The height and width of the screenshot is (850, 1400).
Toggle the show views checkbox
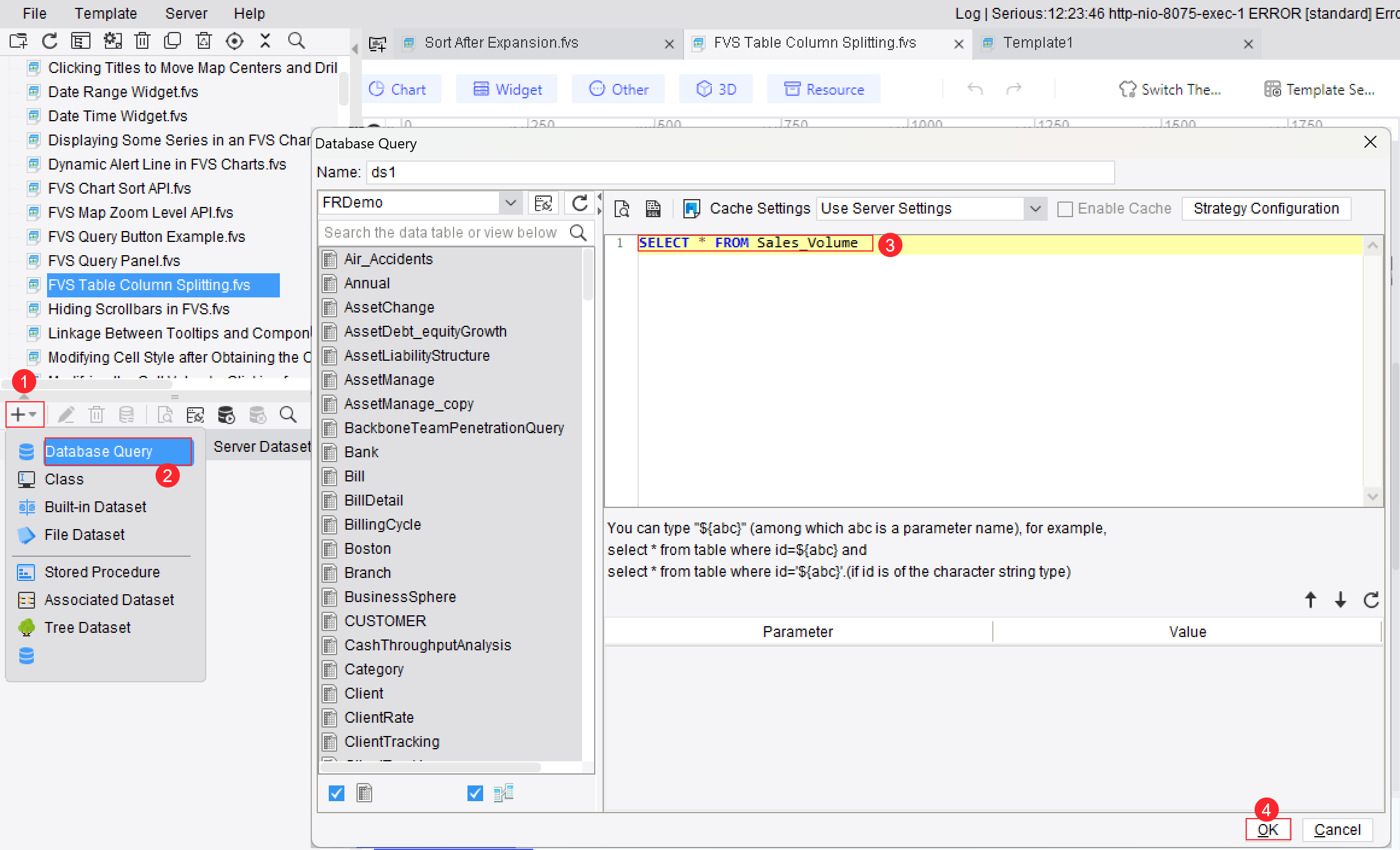(x=475, y=793)
